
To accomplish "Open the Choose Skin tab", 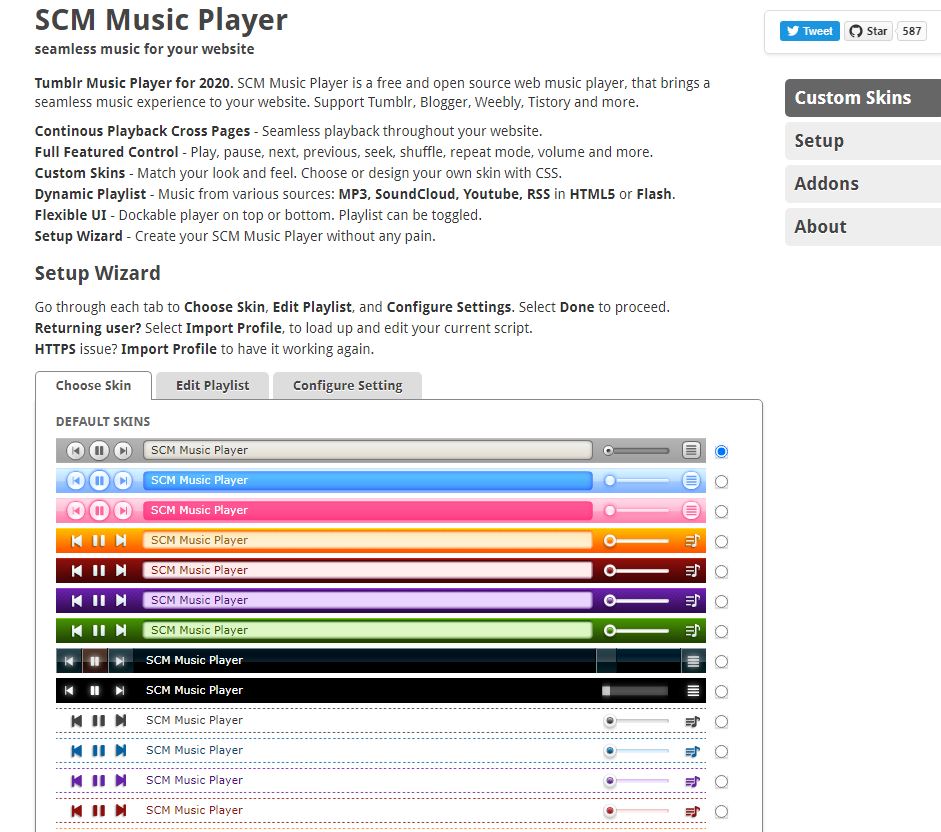I will click(x=93, y=385).
